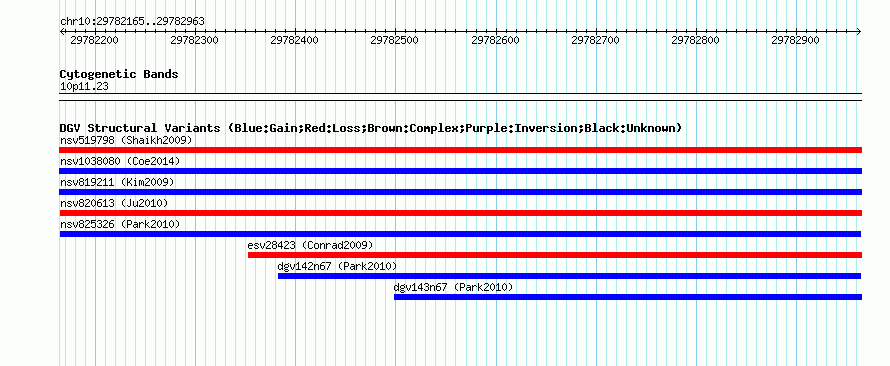Click the nsv819211 (Kim2009) variant label
The width and height of the screenshot is (890, 366).
pos(117,182)
